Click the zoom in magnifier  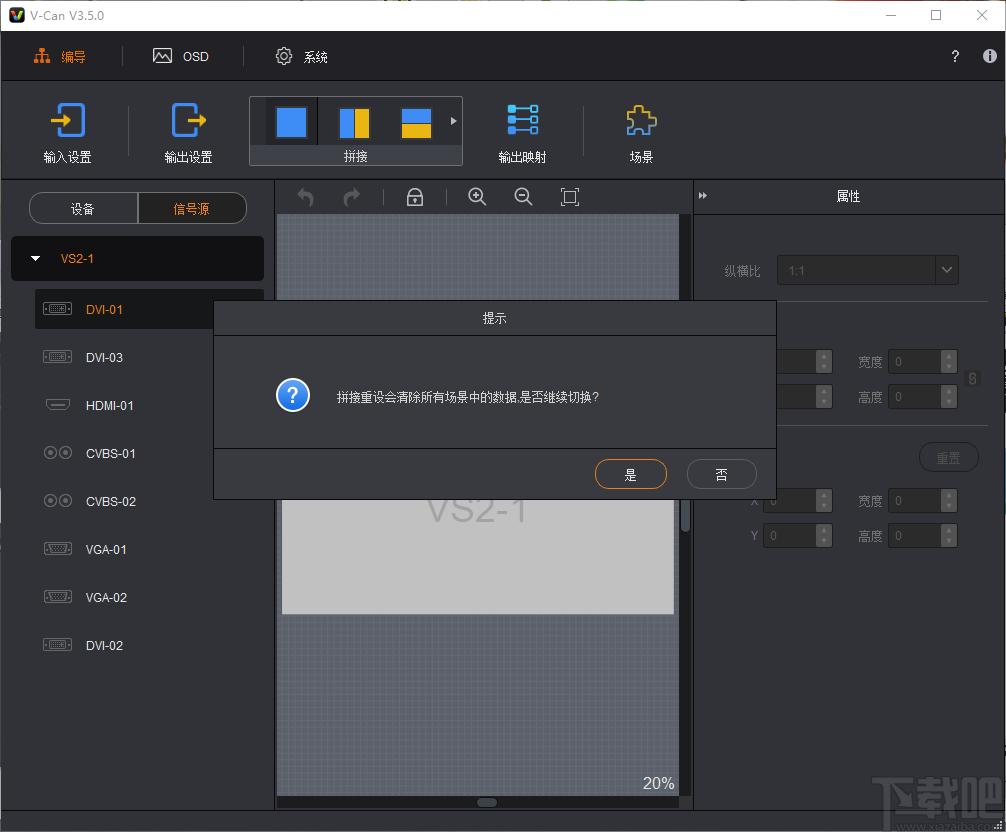pyautogui.click(x=477, y=197)
